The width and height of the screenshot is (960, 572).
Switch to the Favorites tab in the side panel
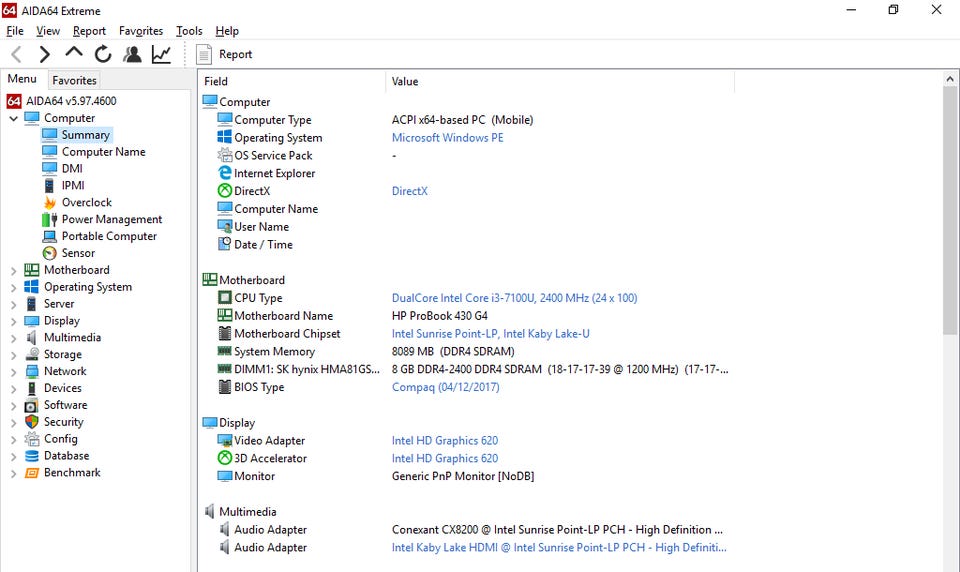pos(74,80)
